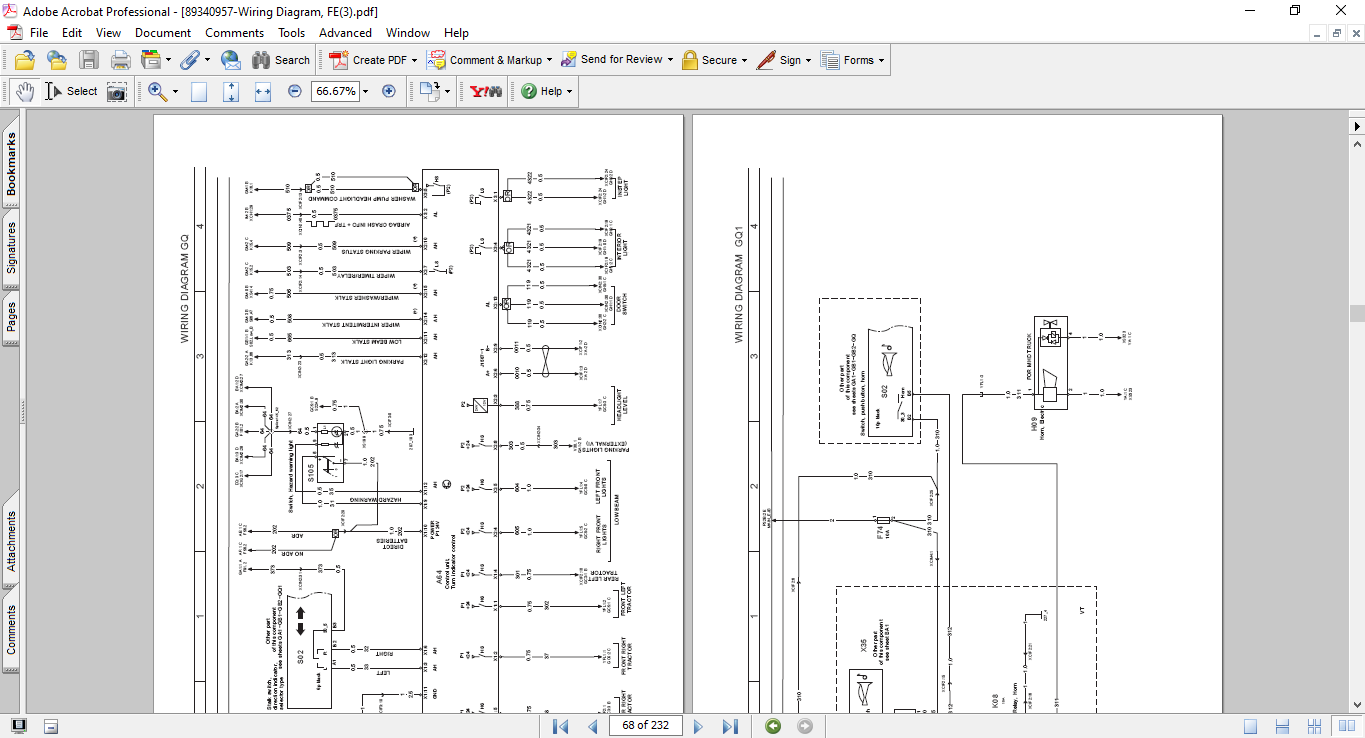Image resolution: width=1365 pixels, height=738 pixels.
Task: Click the Open file folder icon
Action: (24, 60)
